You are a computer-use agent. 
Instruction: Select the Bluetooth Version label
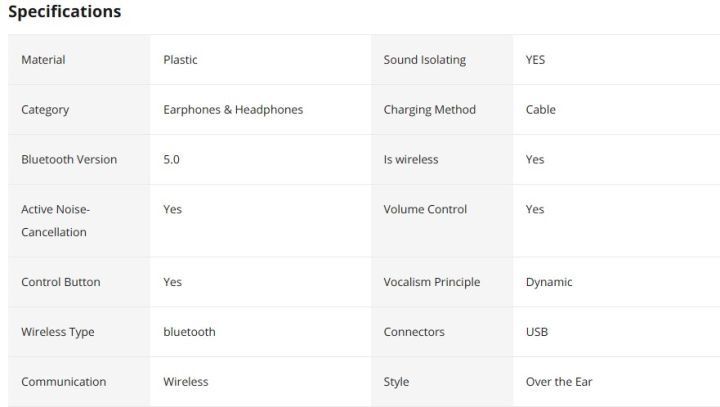click(69, 160)
